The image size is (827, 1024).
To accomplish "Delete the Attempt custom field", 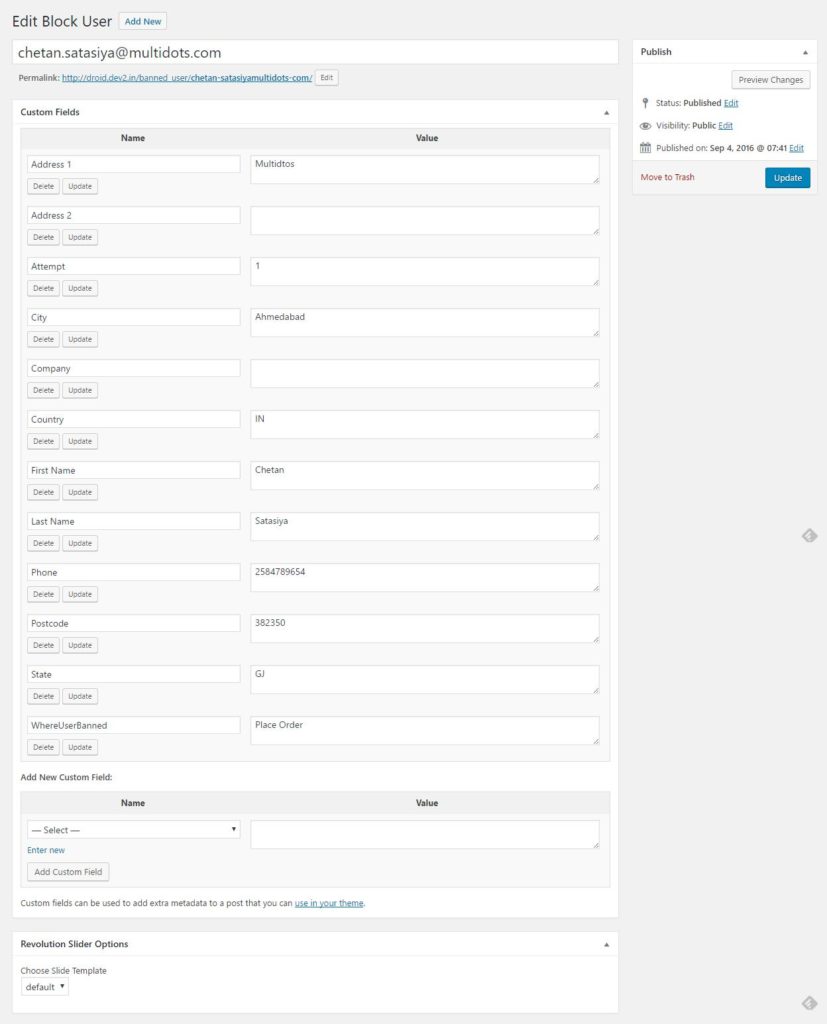I will coord(43,288).
